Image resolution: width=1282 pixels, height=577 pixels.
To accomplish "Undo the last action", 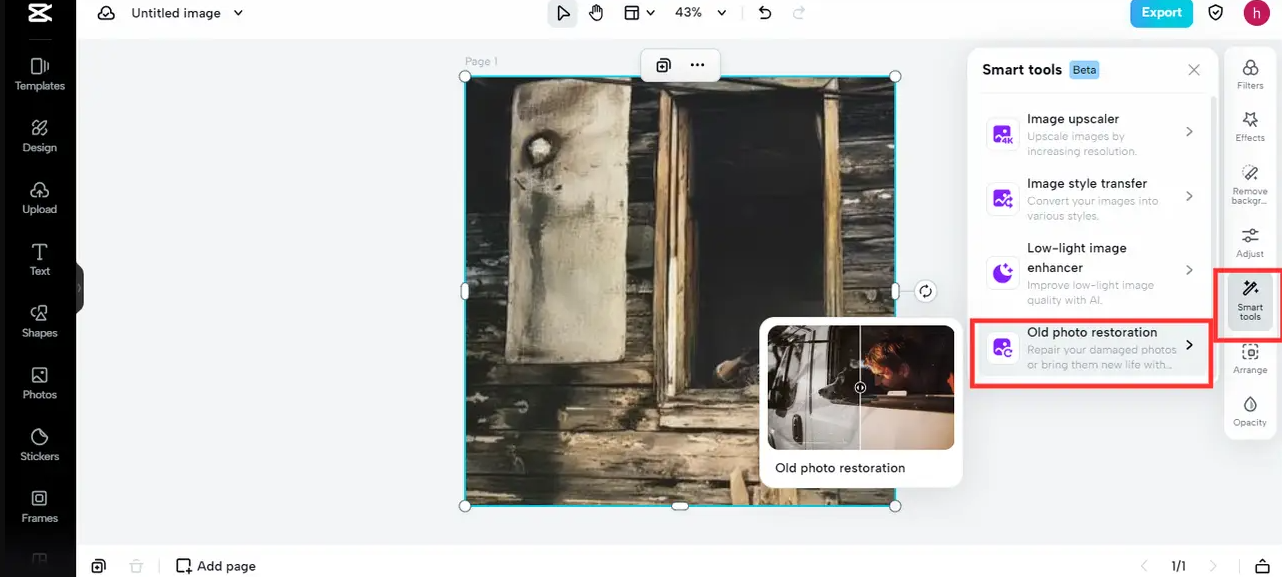I will point(765,13).
